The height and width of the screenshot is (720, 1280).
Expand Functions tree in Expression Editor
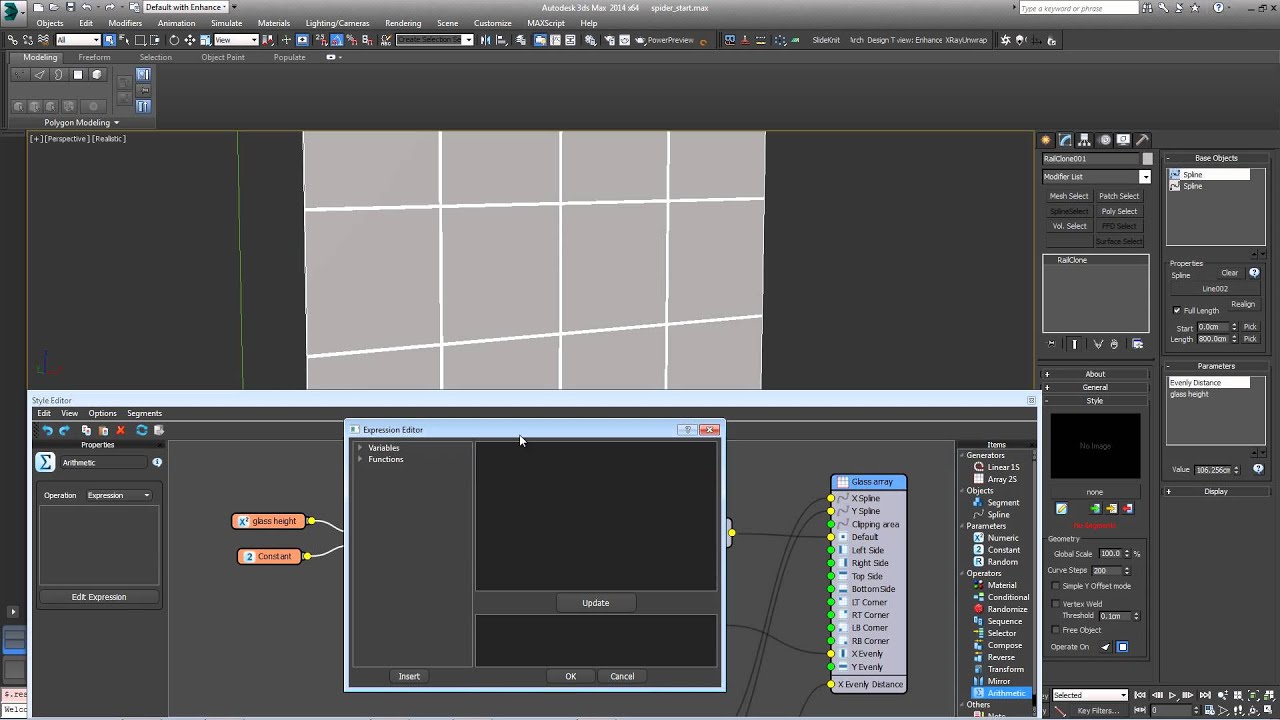(x=360, y=459)
